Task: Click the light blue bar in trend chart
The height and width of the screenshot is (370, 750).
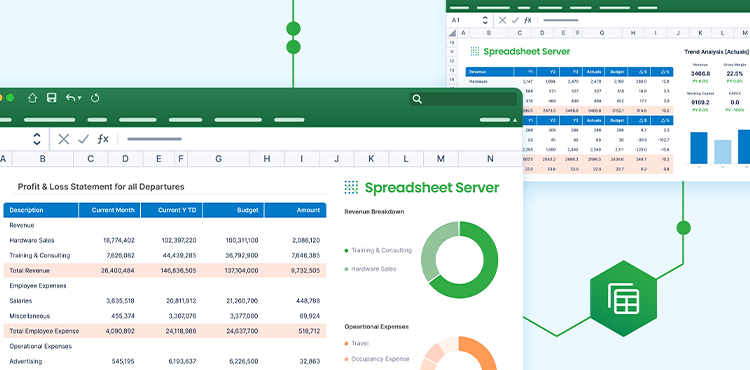Action: click(x=723, y=152)
